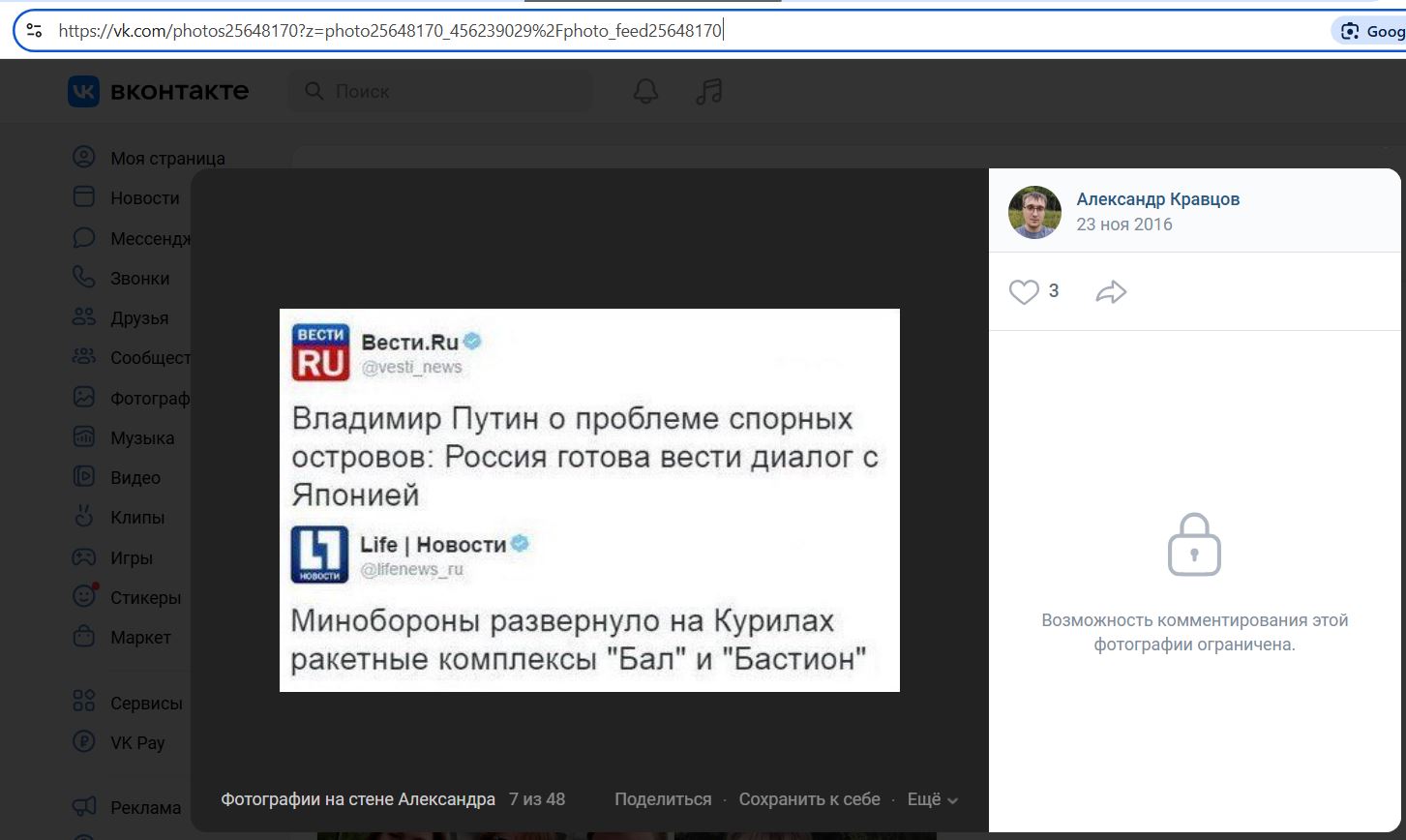
Task: Open notifications bell icon
Action: coord(645,91)
